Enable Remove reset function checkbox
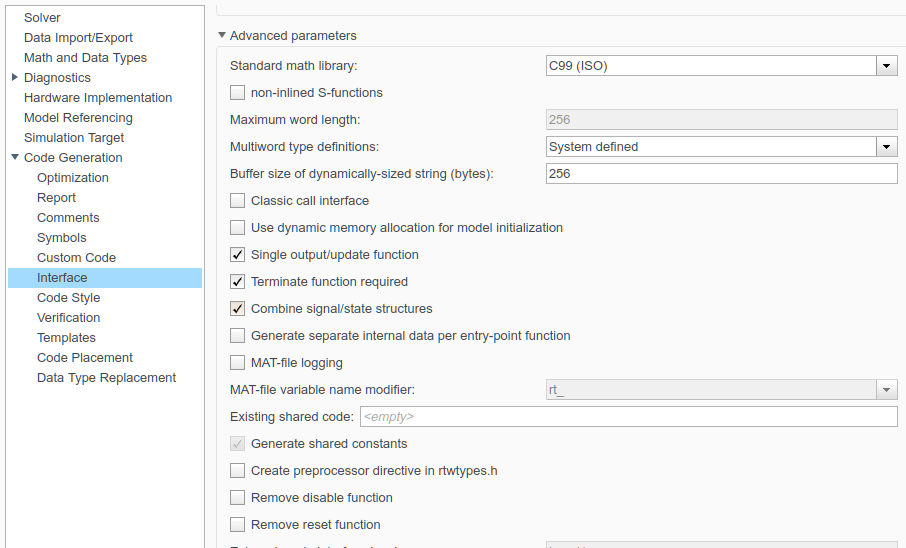 point(237,525)
